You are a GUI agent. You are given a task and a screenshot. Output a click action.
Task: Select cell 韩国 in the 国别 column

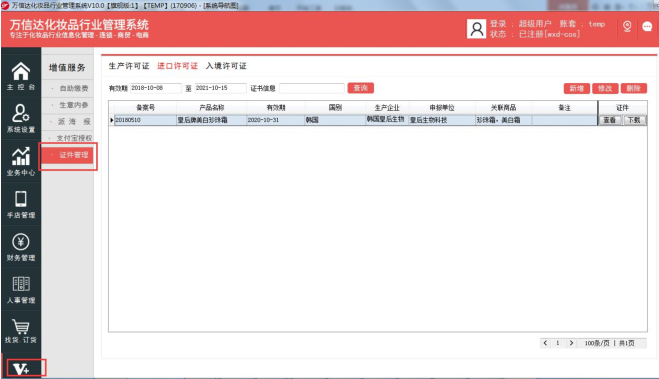(335, 120)
